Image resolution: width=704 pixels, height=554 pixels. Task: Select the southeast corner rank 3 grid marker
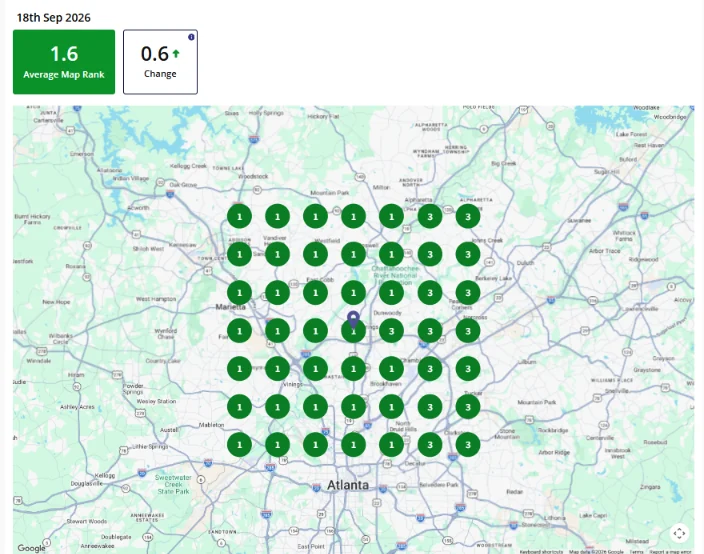tap(468, 445)
